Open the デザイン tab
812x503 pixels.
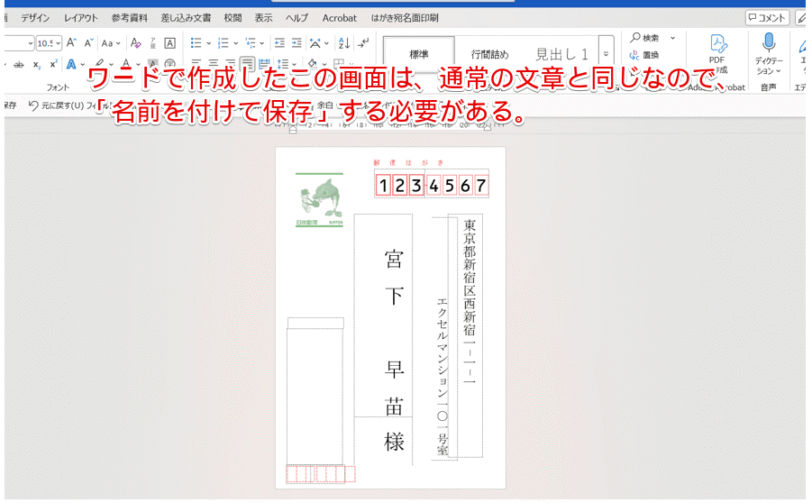35,18
